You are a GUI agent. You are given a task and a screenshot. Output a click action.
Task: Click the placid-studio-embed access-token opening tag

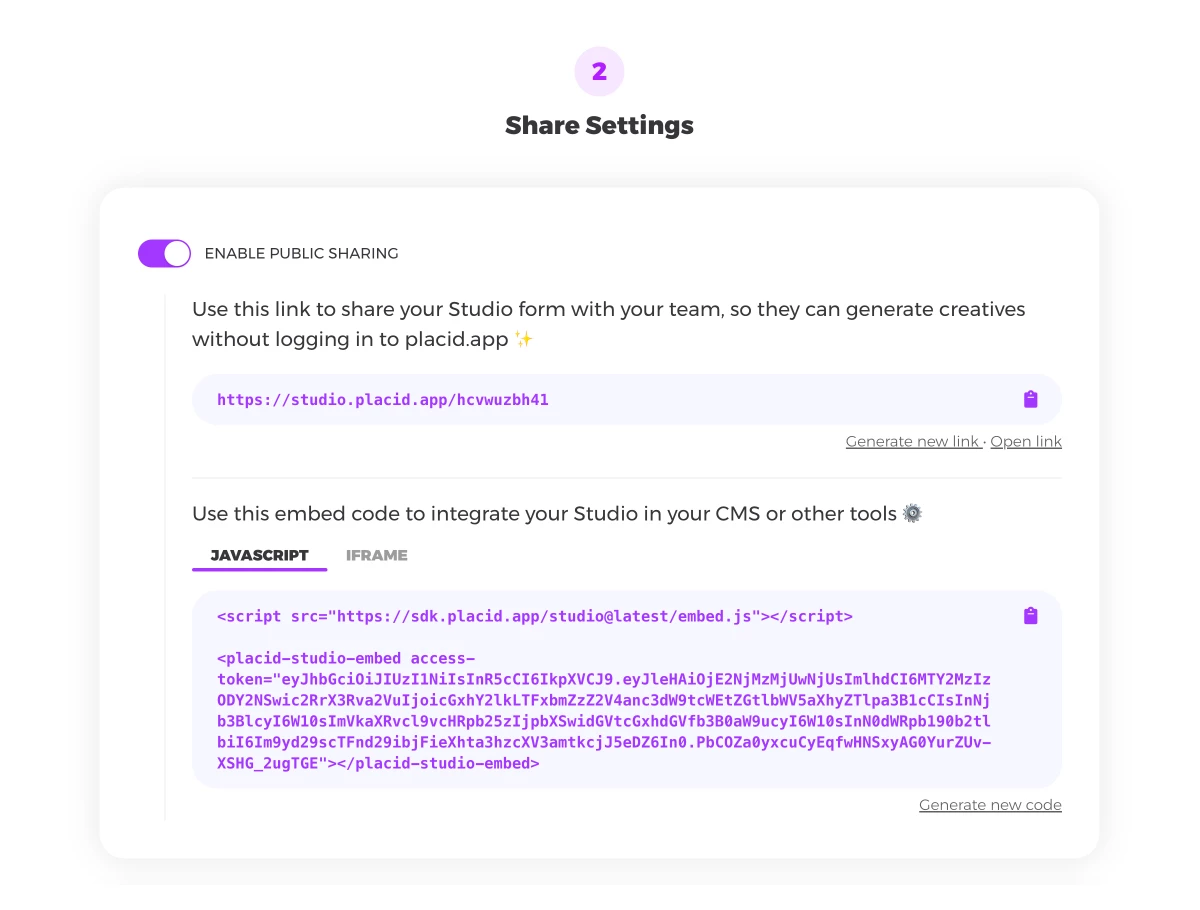coord(346,658)
